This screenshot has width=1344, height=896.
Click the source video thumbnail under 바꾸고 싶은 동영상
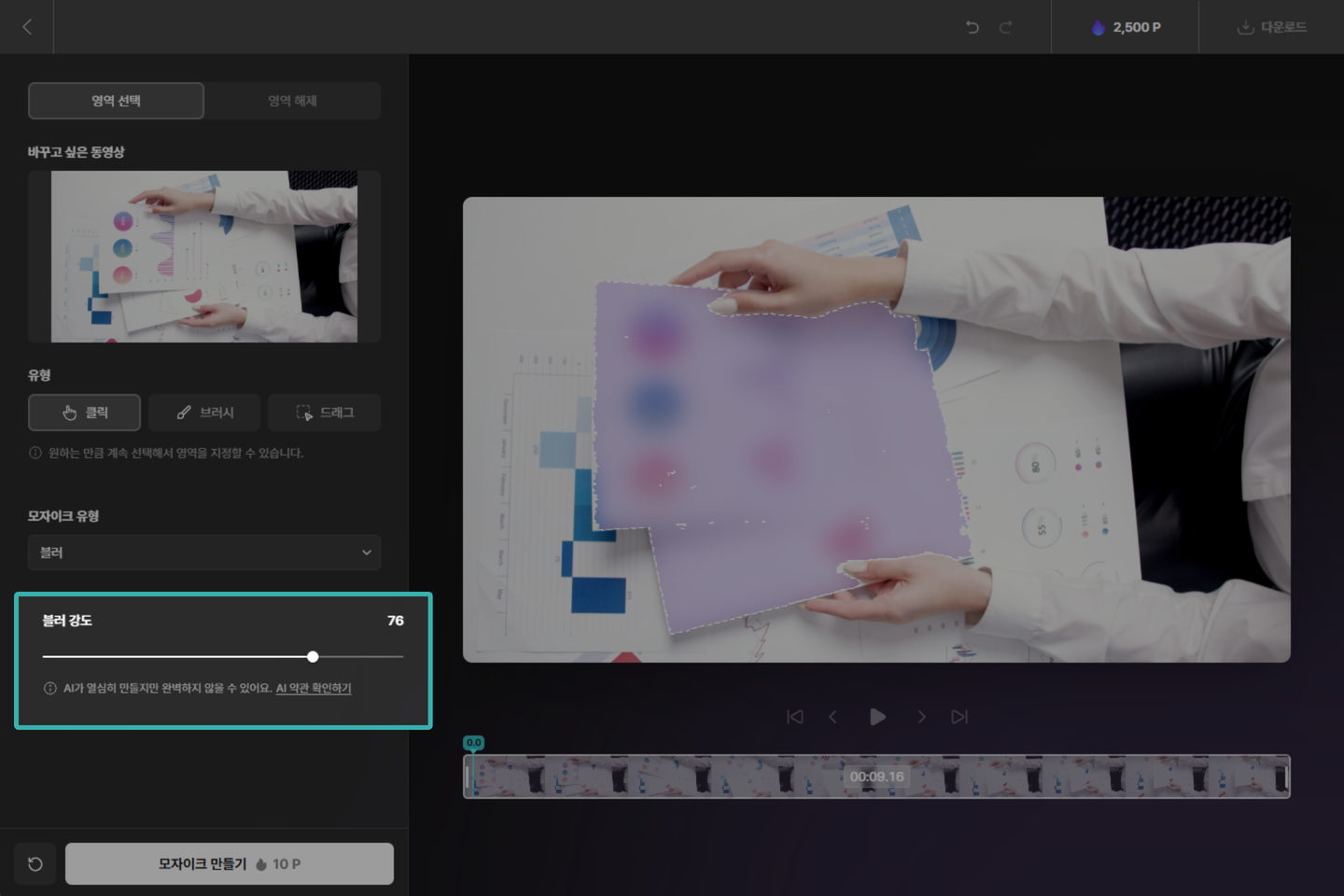[x=204, y=257]
